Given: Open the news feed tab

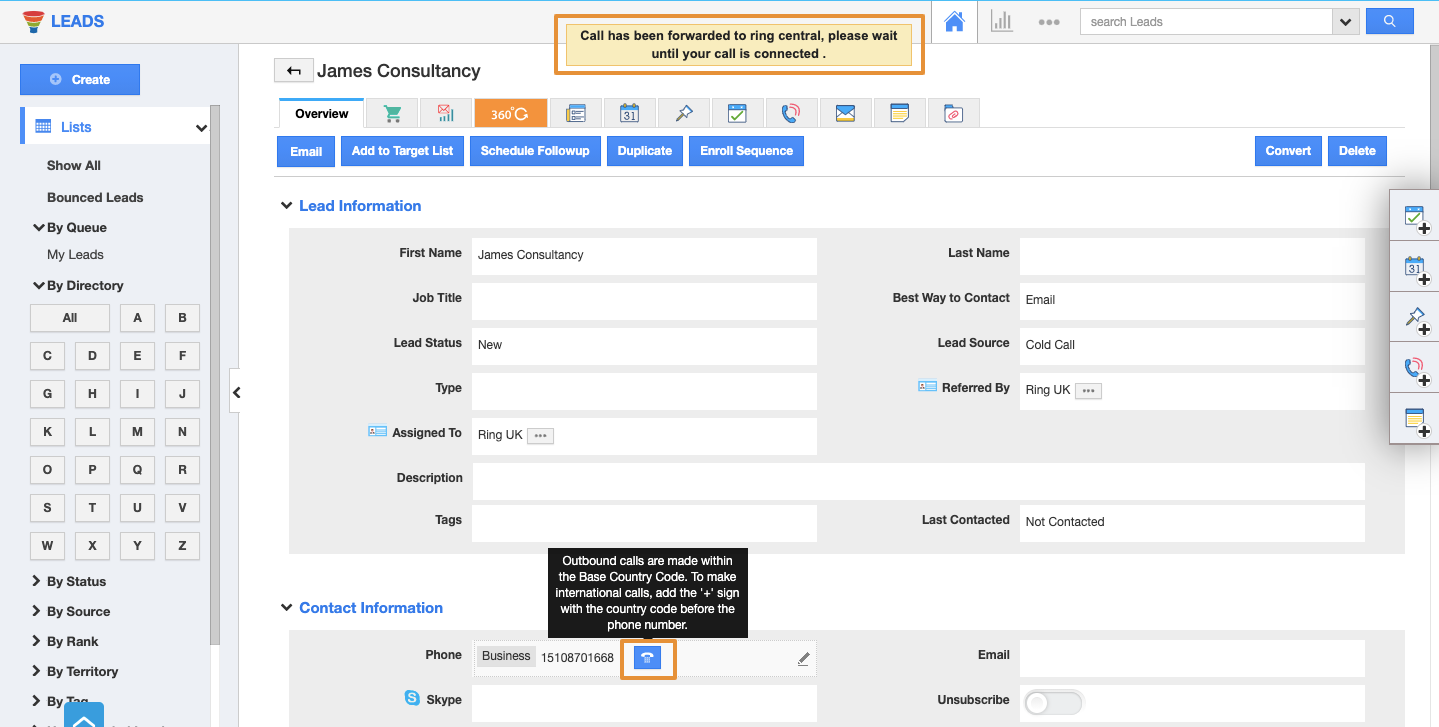Looking at the screenshot, I should (575, 113).
